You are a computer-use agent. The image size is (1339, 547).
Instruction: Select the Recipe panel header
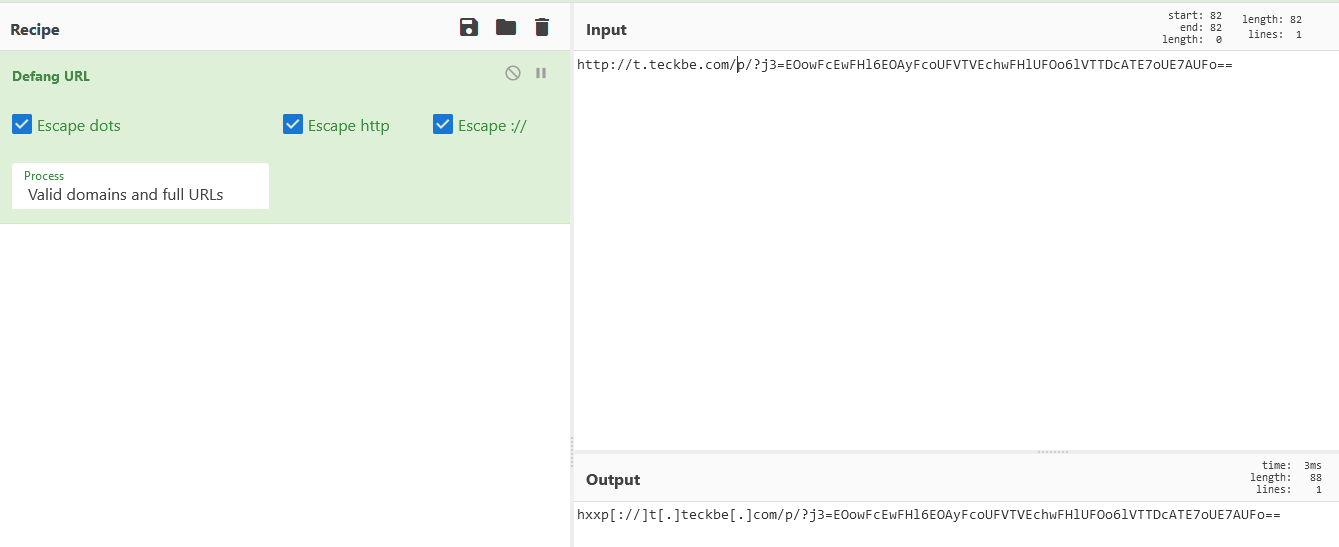coord(35,29)
